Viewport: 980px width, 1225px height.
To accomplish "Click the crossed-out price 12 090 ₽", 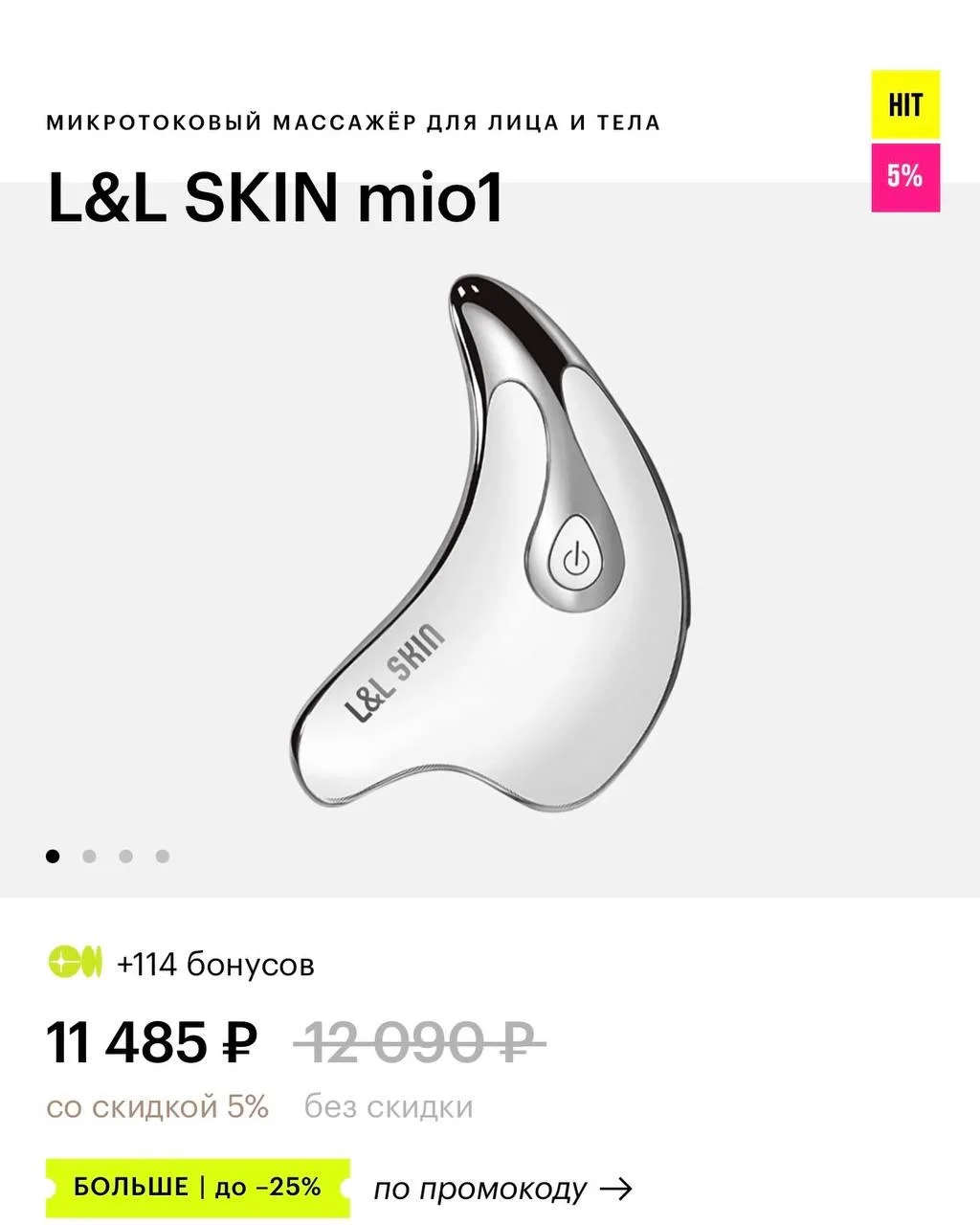I will pyautogui.click(x=419, y=1042).
